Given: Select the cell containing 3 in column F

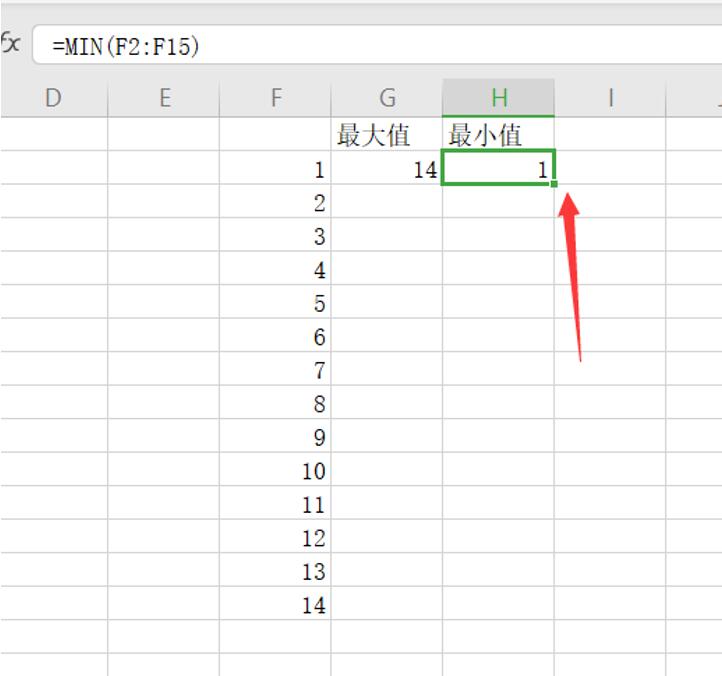Looking at the screenshot, I should pyautogui.click(x=275, y=235).
